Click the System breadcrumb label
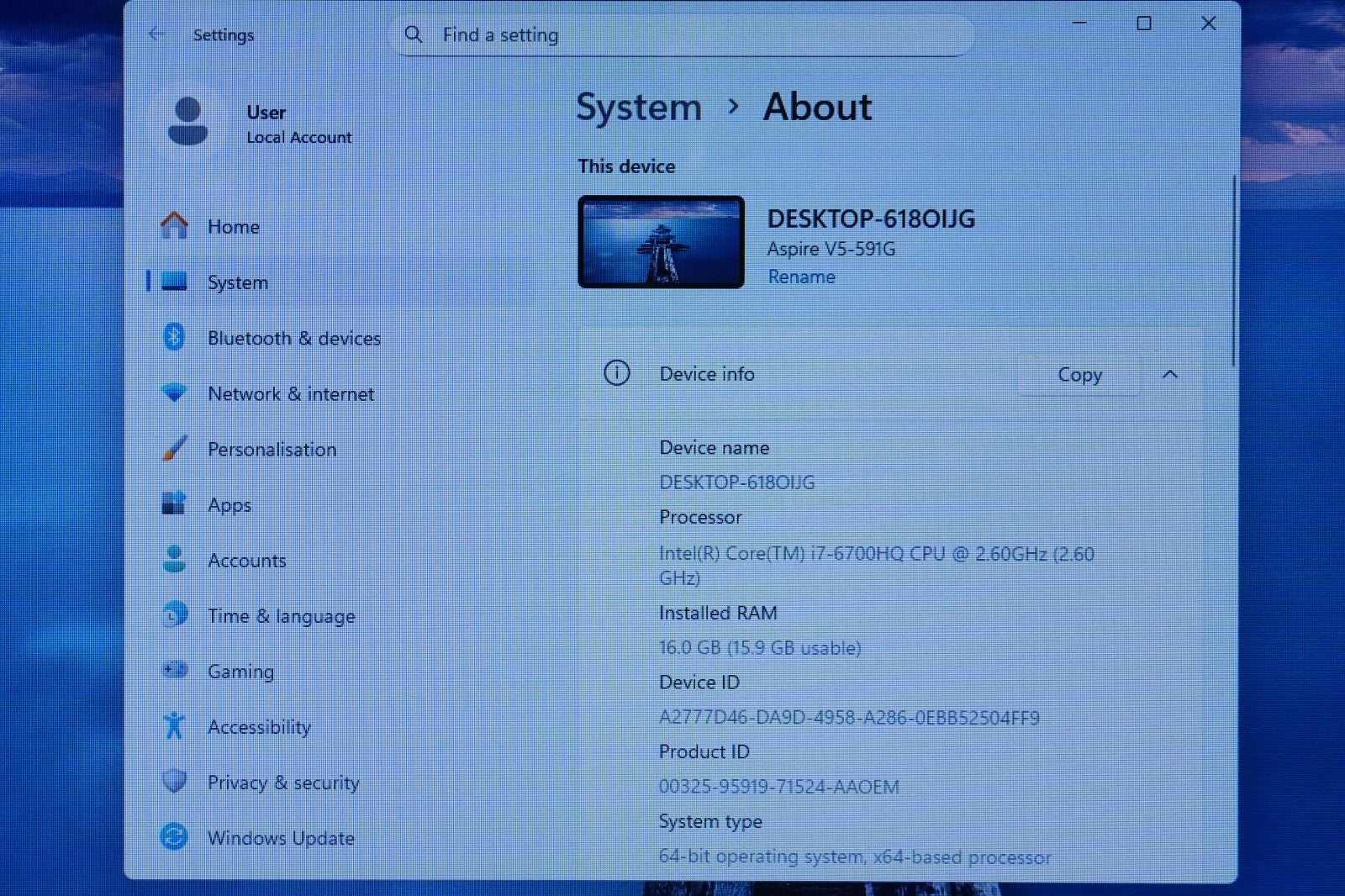The height and width of the screenshot is (896, 1345). pos(638,107)
